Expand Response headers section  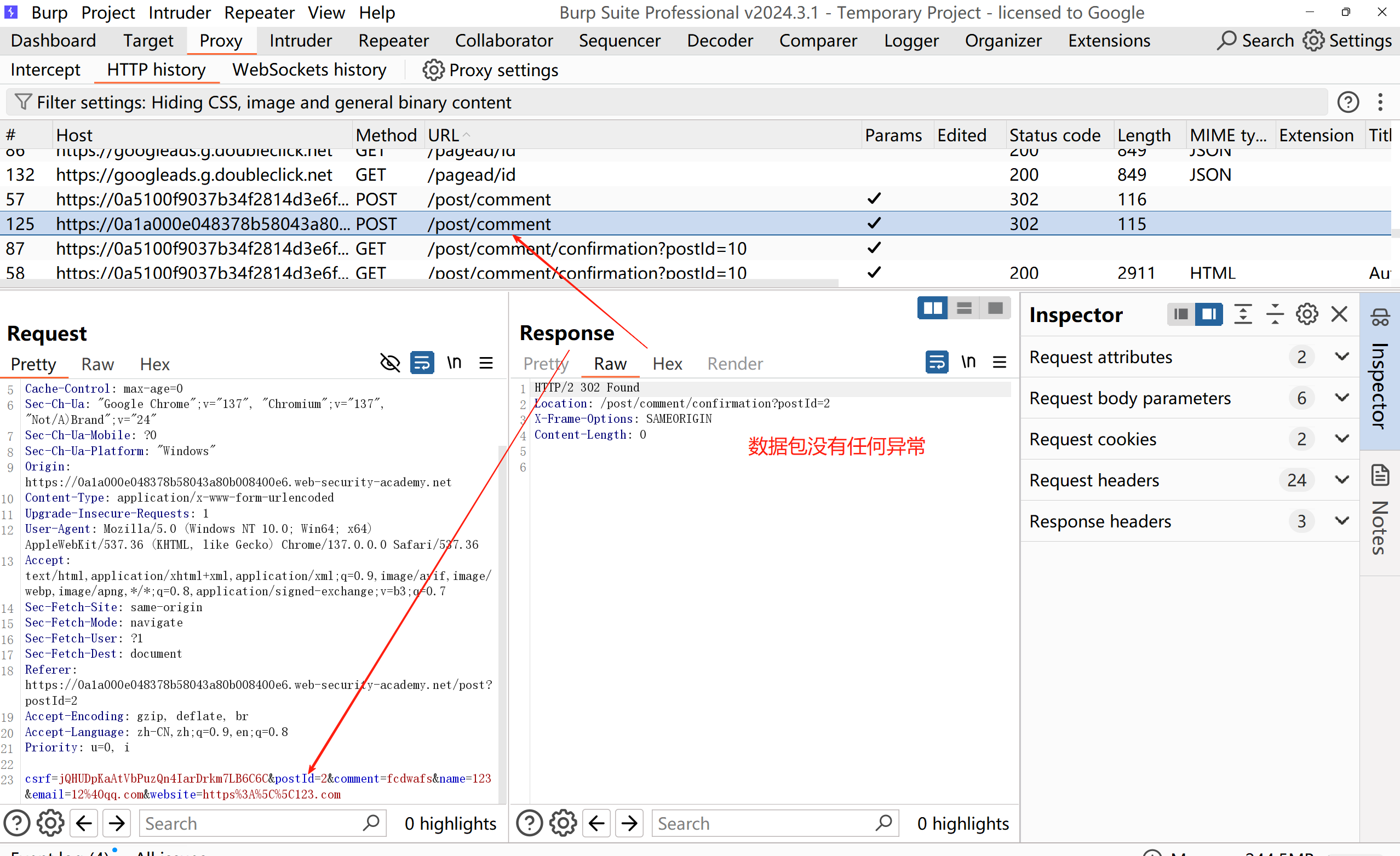pyautogui.click(x=1341, y=521)
